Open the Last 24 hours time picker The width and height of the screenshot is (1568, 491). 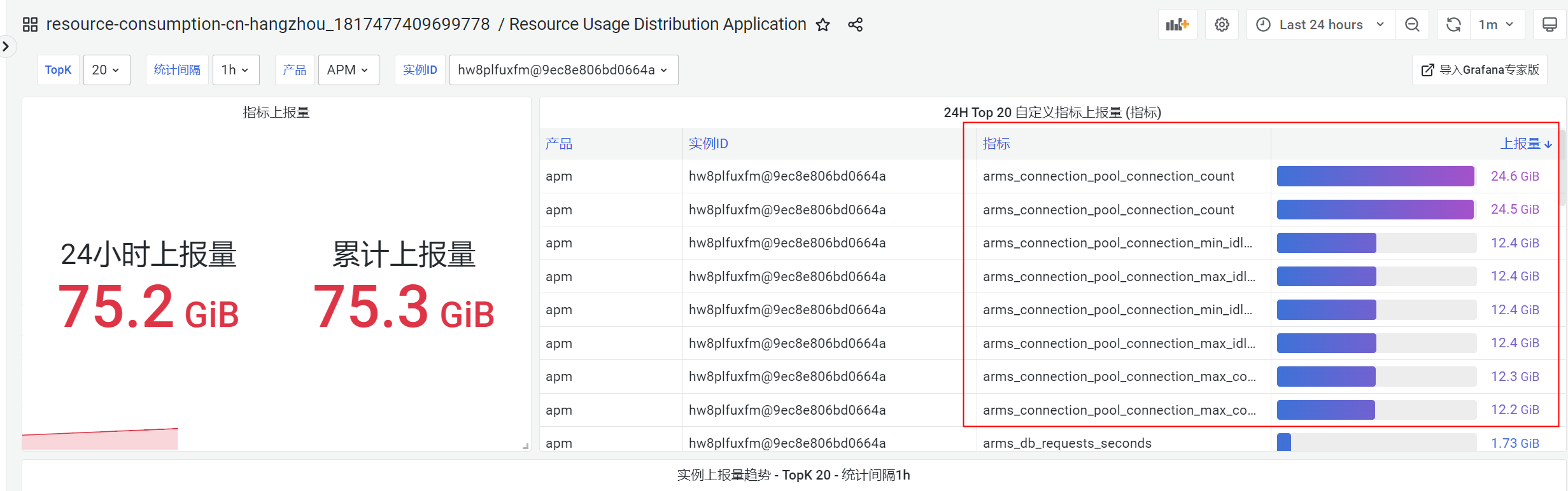point(1320,25)
